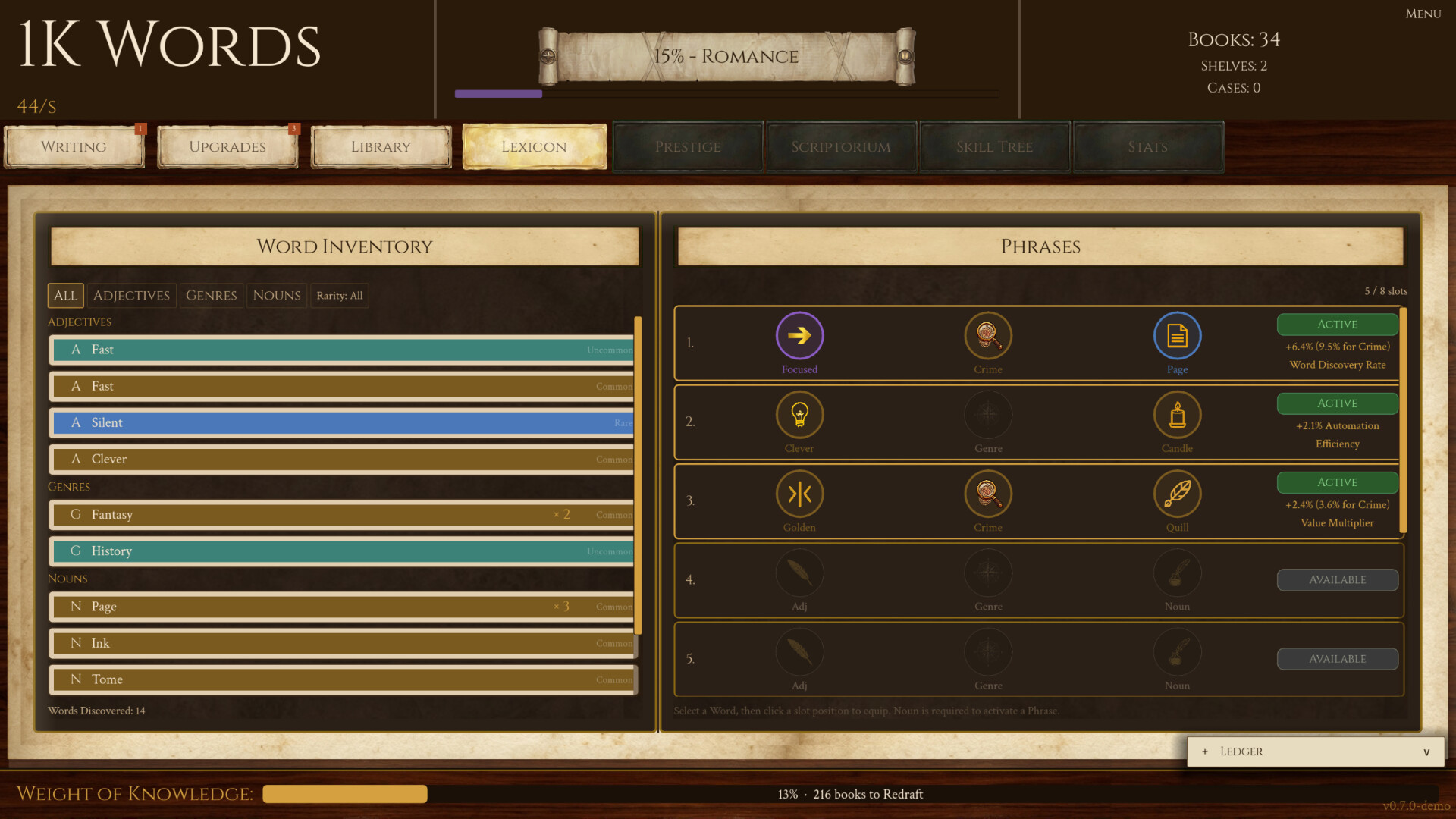This screenshot has height=819, width=1456.
Task: Open the Rarity: All filter dropdown
Action: click(x=340, y=296)
